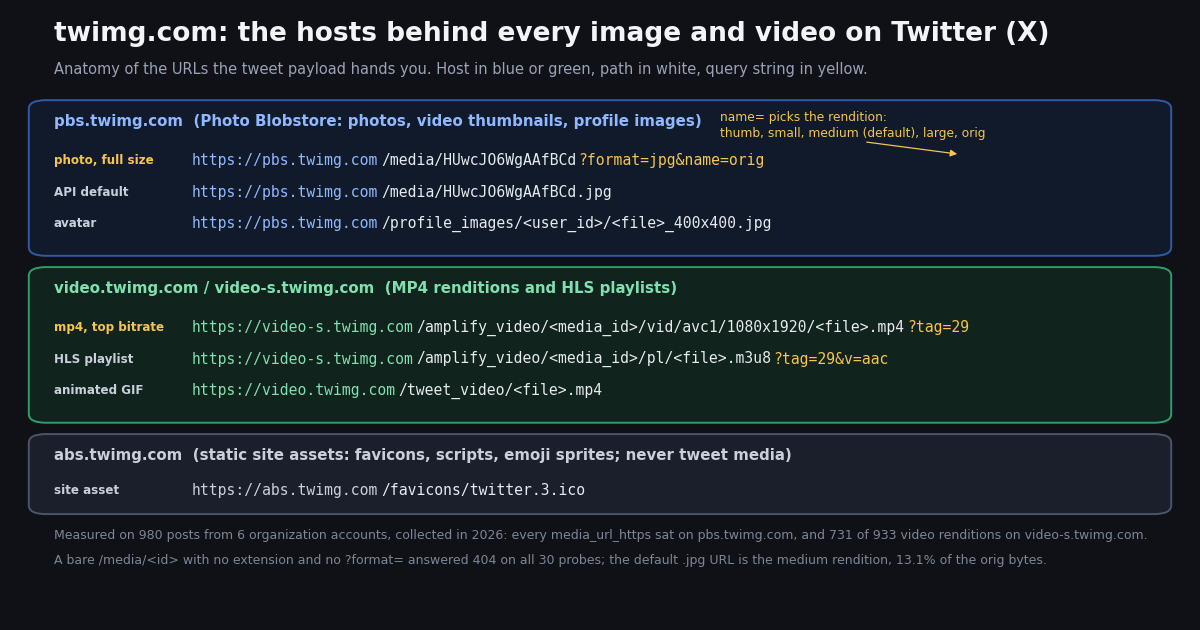Click the 'https://pbs.twimg.com' host in the photo row
Viewport: 1200px width, 630px height.
(x=285, y=160)
